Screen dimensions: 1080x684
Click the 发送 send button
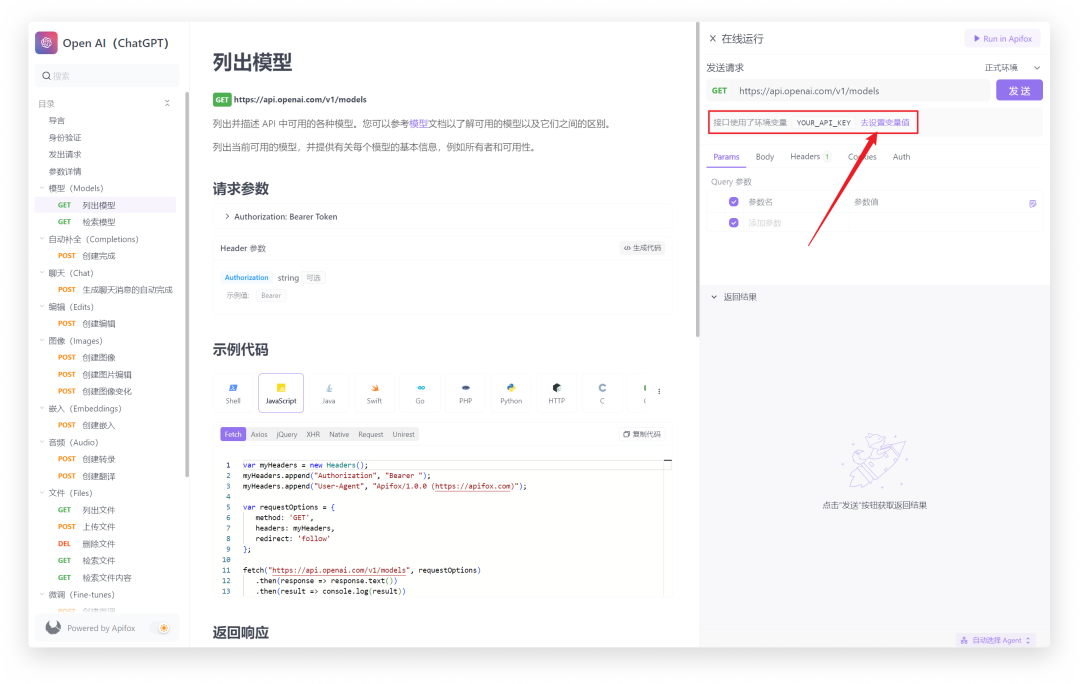pos(1019,89)
